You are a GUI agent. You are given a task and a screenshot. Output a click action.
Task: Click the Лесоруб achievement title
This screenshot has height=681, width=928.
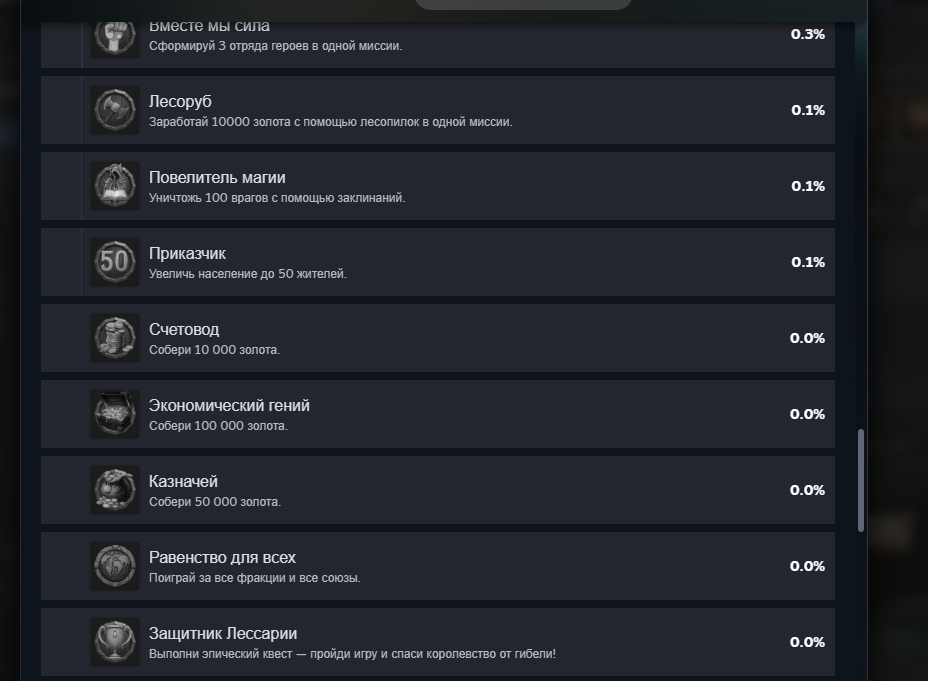(x=180, y=102)
